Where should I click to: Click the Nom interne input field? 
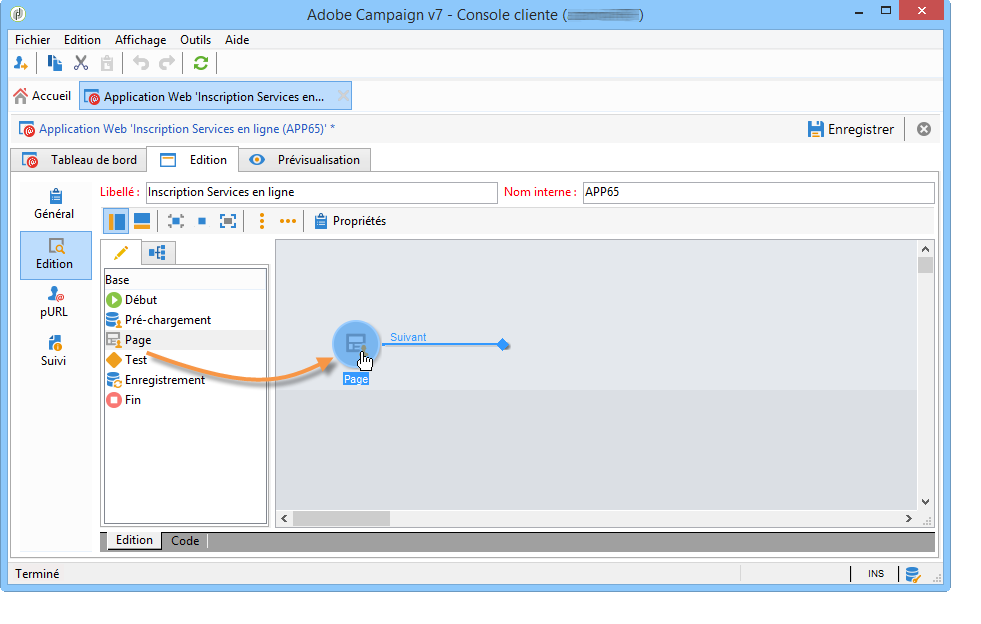[758, 192]
